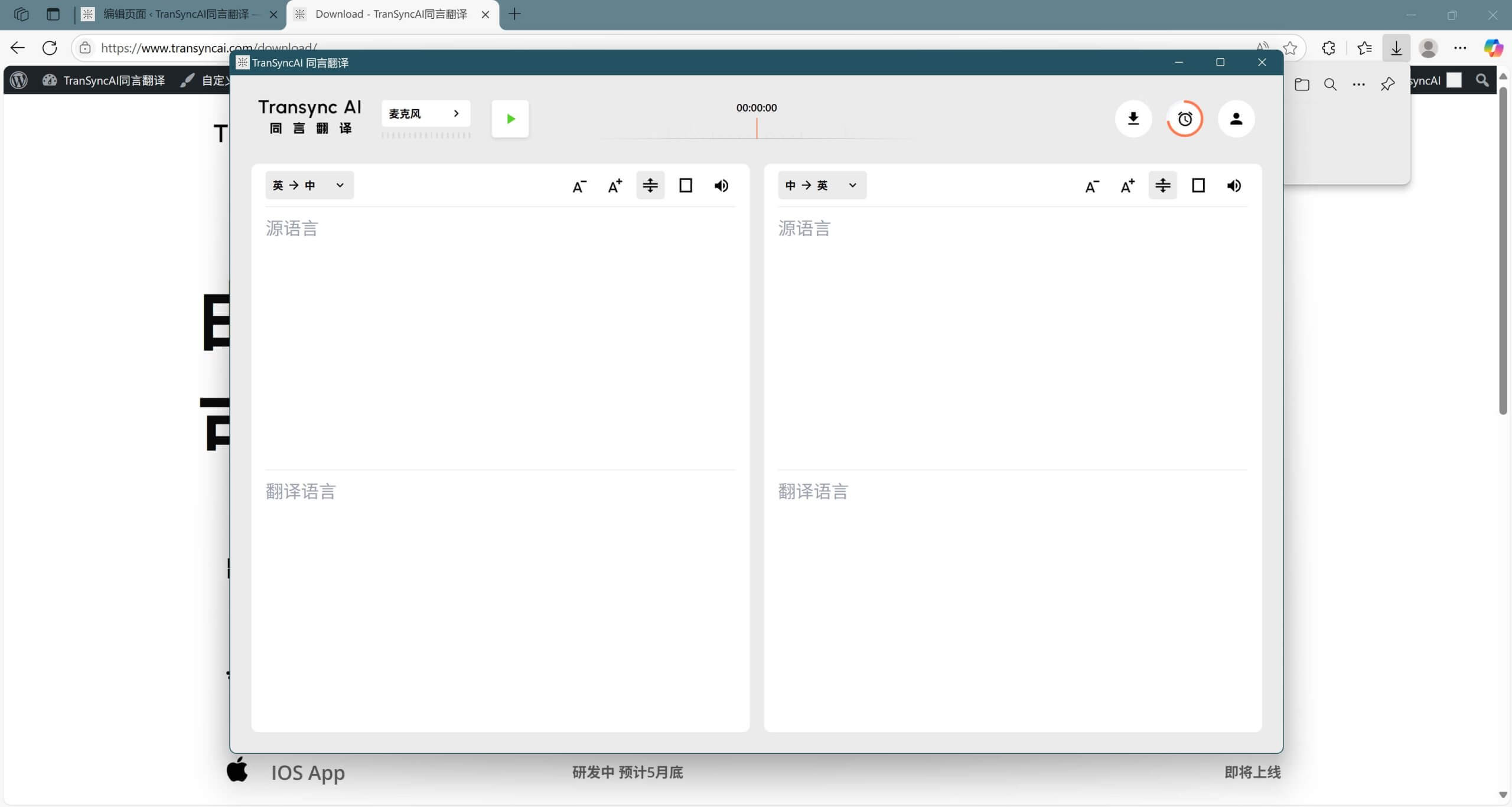Open Edge workspaces icon at top left
The width and height of the screenshot is (1512, 807).
21,14
